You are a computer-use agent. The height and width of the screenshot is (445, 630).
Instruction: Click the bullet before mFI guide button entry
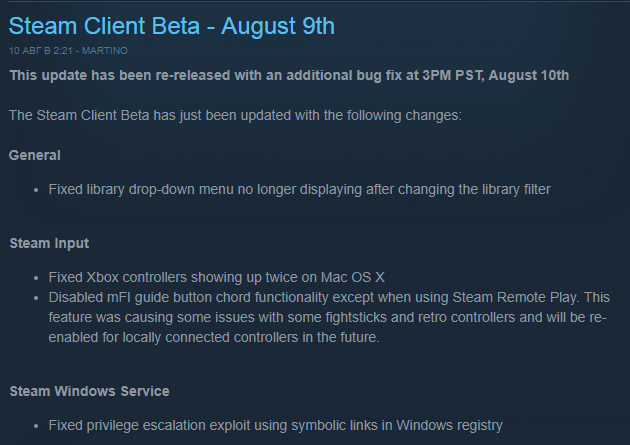coord(36,298)
